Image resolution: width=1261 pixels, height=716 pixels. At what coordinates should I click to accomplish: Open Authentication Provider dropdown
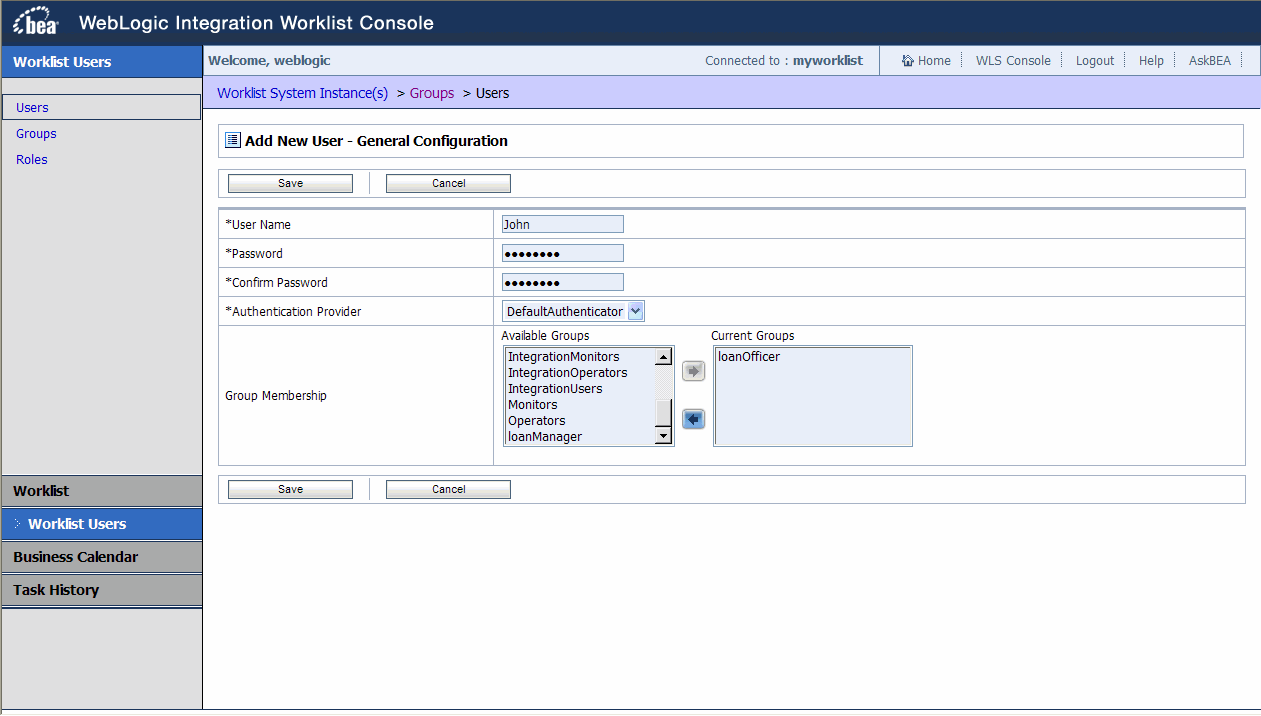point(636,311)
